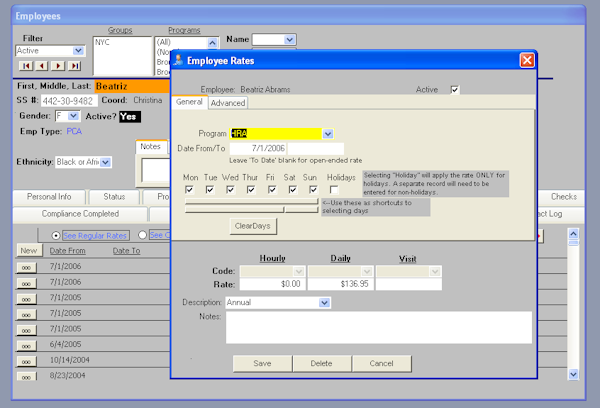Click the first name field showing Beatriz

pyautogui.click(x=132, y=86)
